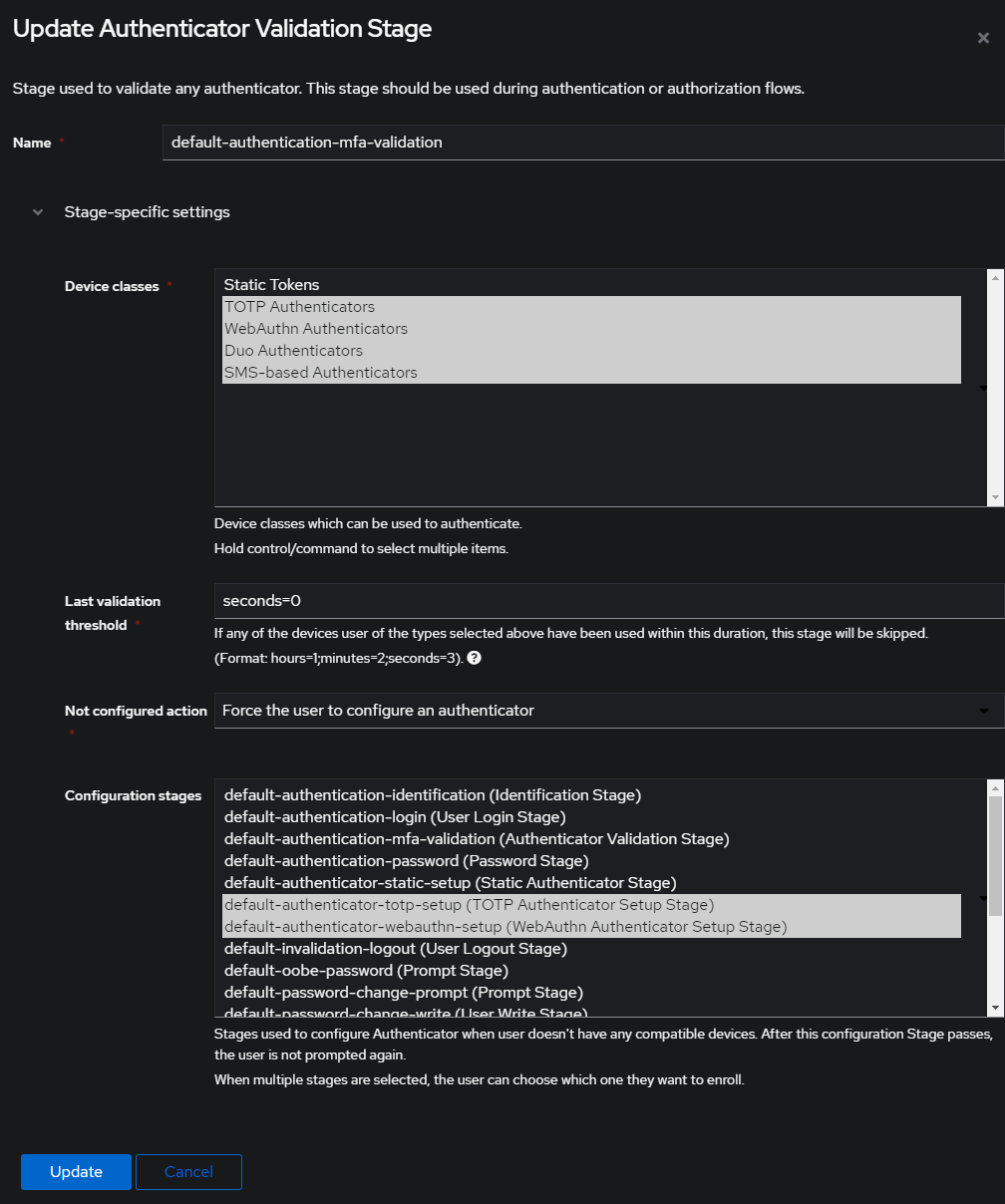Screen dimensions: 1005x1204
Task: Select default-authentication-identification stage
Action: click(591, 795)
